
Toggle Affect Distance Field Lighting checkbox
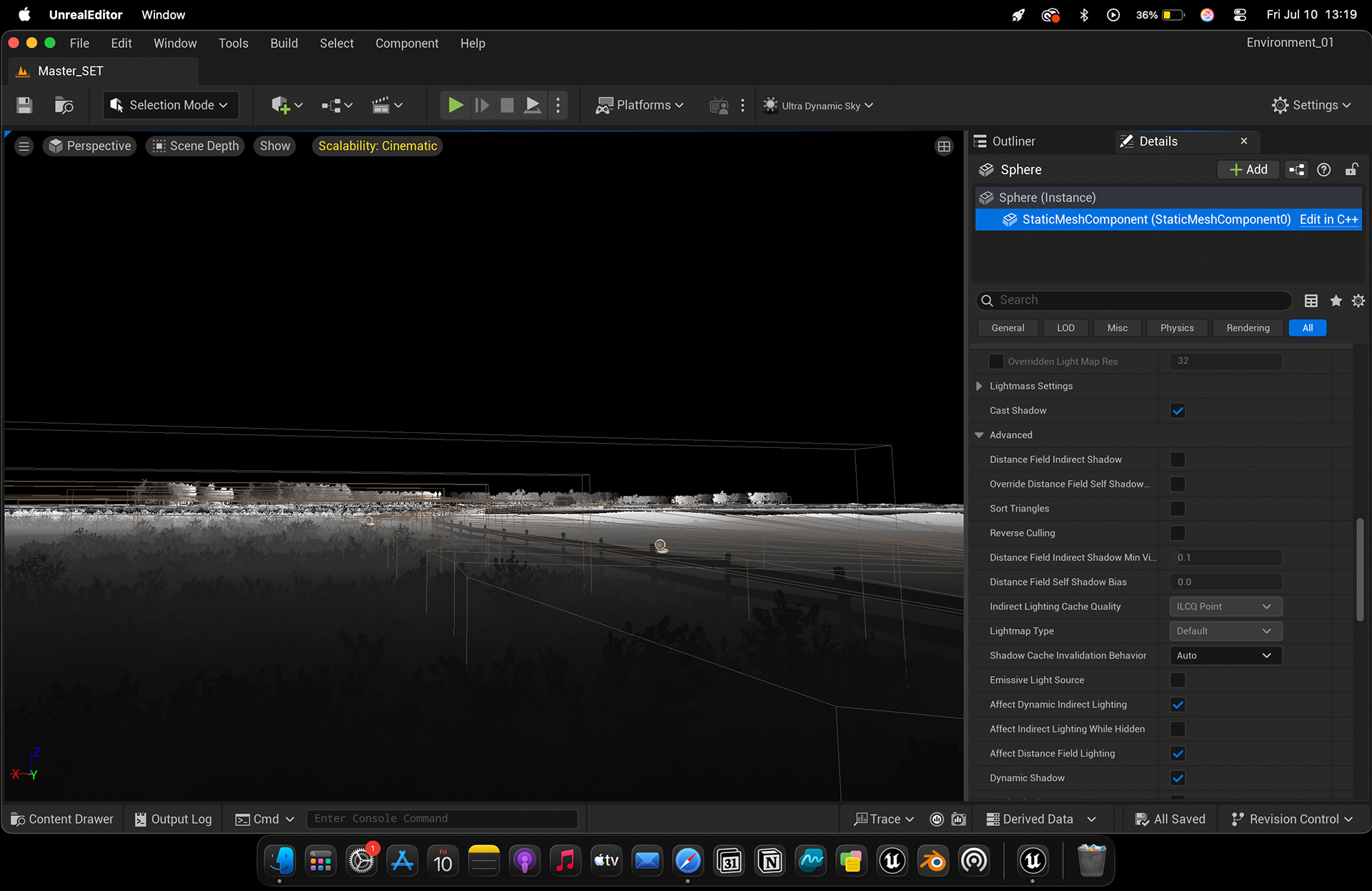[1178, 754]
